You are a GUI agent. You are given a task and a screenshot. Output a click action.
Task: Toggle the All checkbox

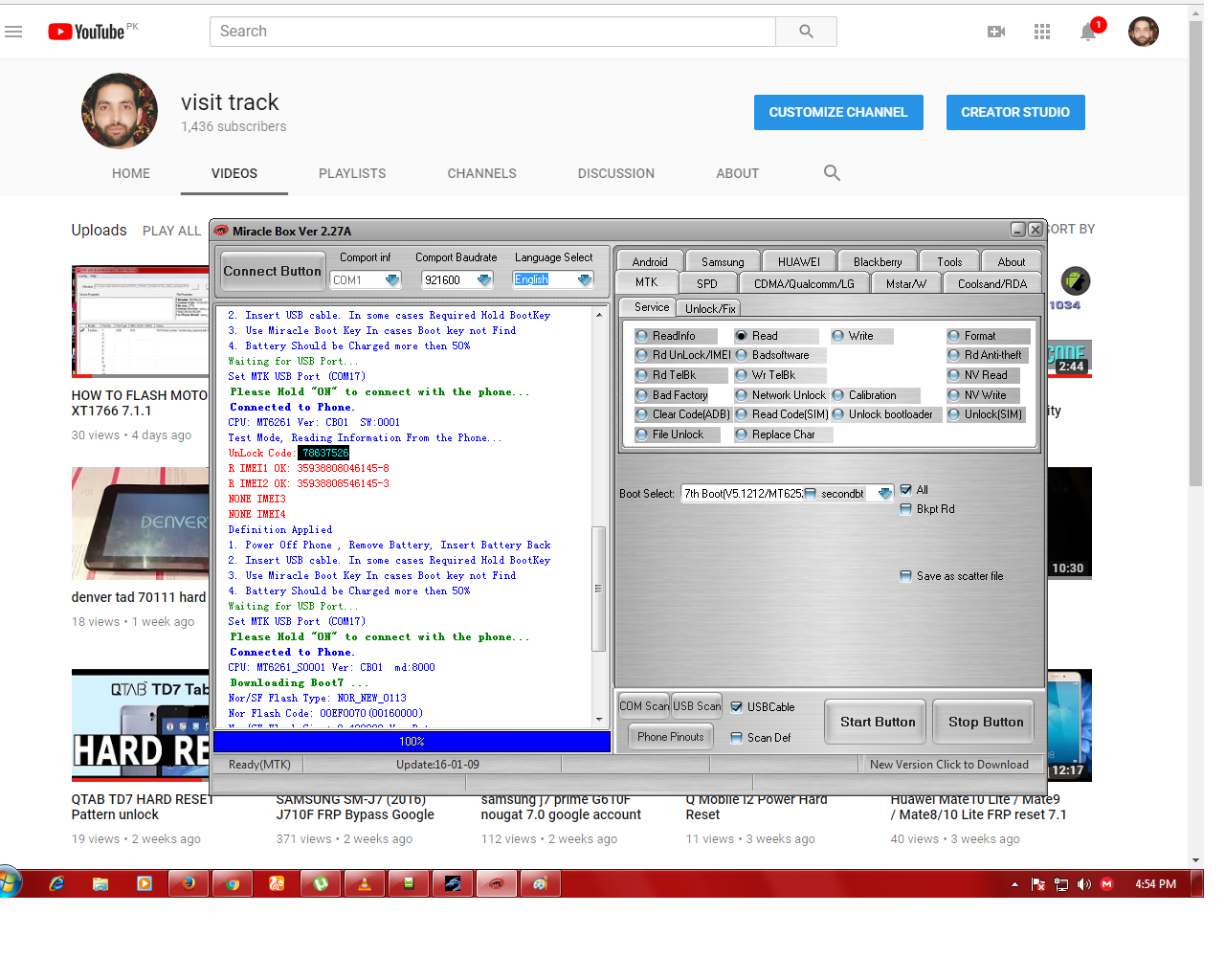point(905,490)
